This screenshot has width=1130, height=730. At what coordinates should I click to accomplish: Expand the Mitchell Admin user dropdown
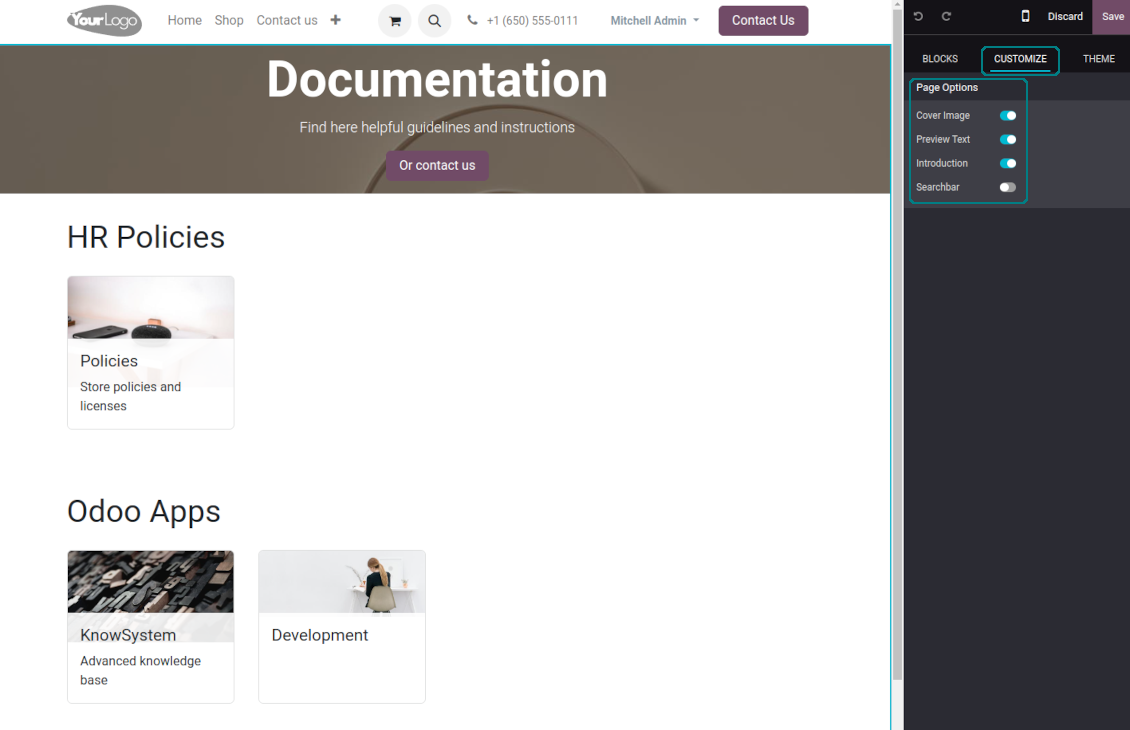tap(655, 21)
